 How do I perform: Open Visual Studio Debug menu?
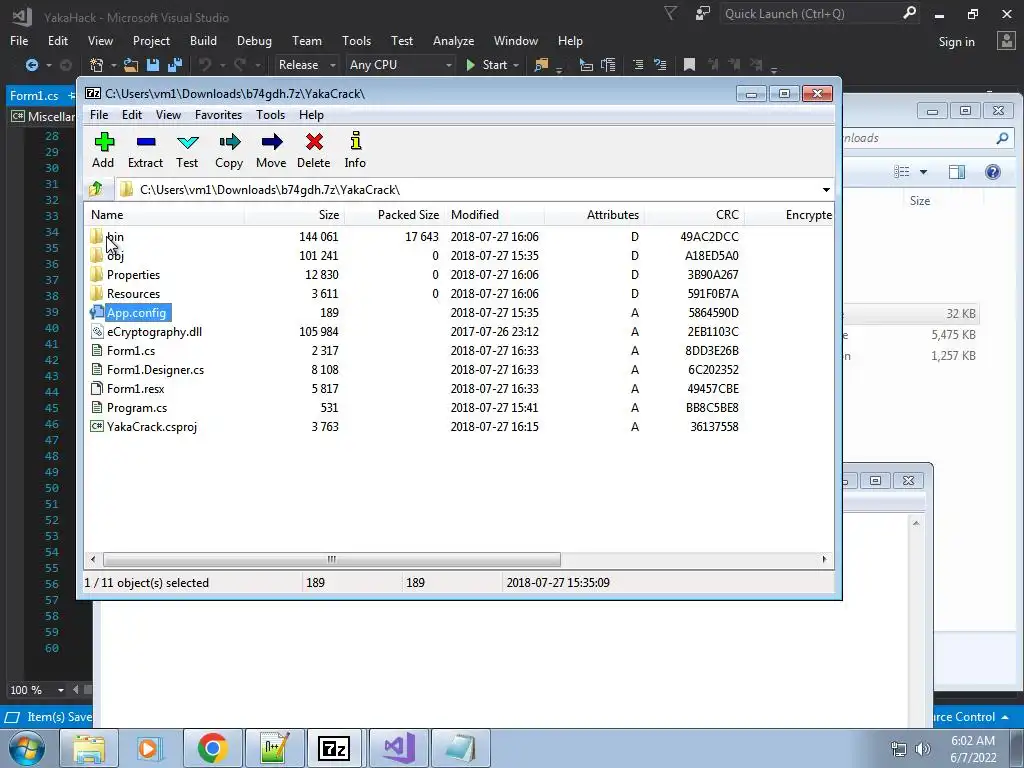coord(254,40)
